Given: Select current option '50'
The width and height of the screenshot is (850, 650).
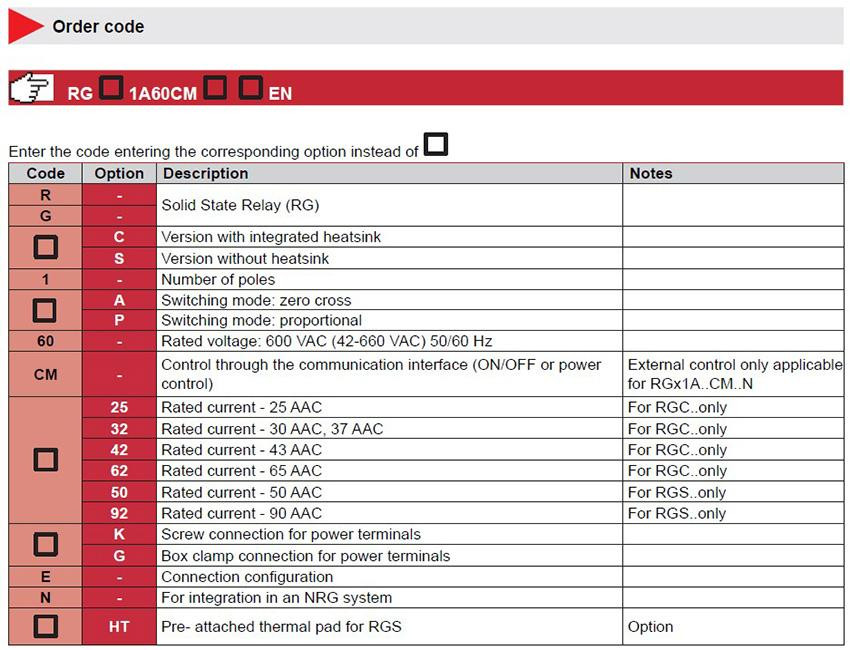Looking at the screenshot, I should click(119, 492).
